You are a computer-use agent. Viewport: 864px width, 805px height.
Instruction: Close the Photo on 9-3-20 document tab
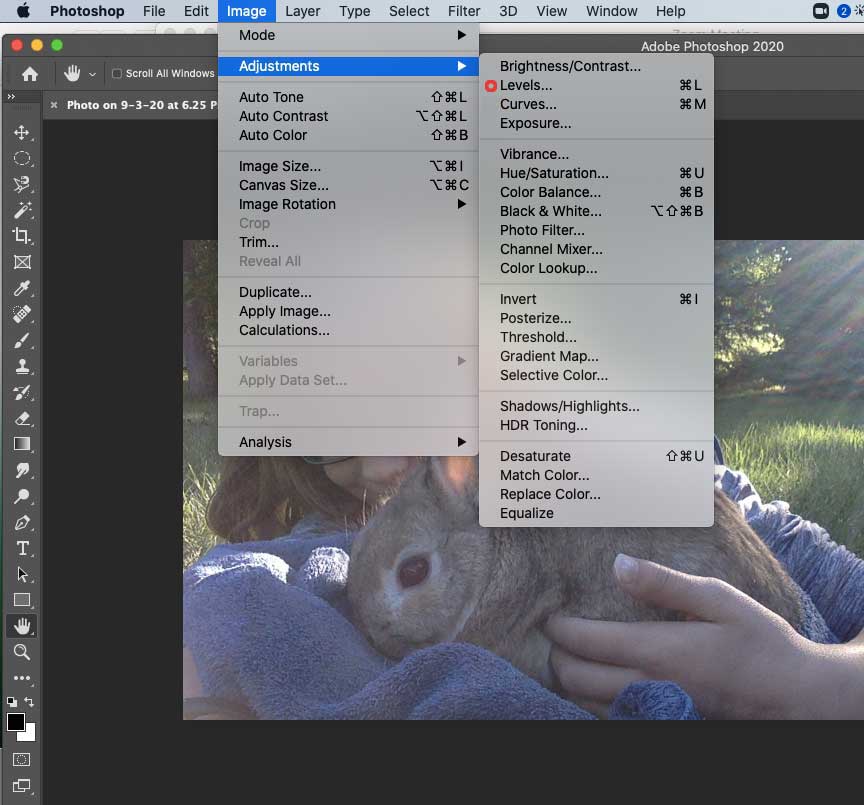click(x=53, y=105)
